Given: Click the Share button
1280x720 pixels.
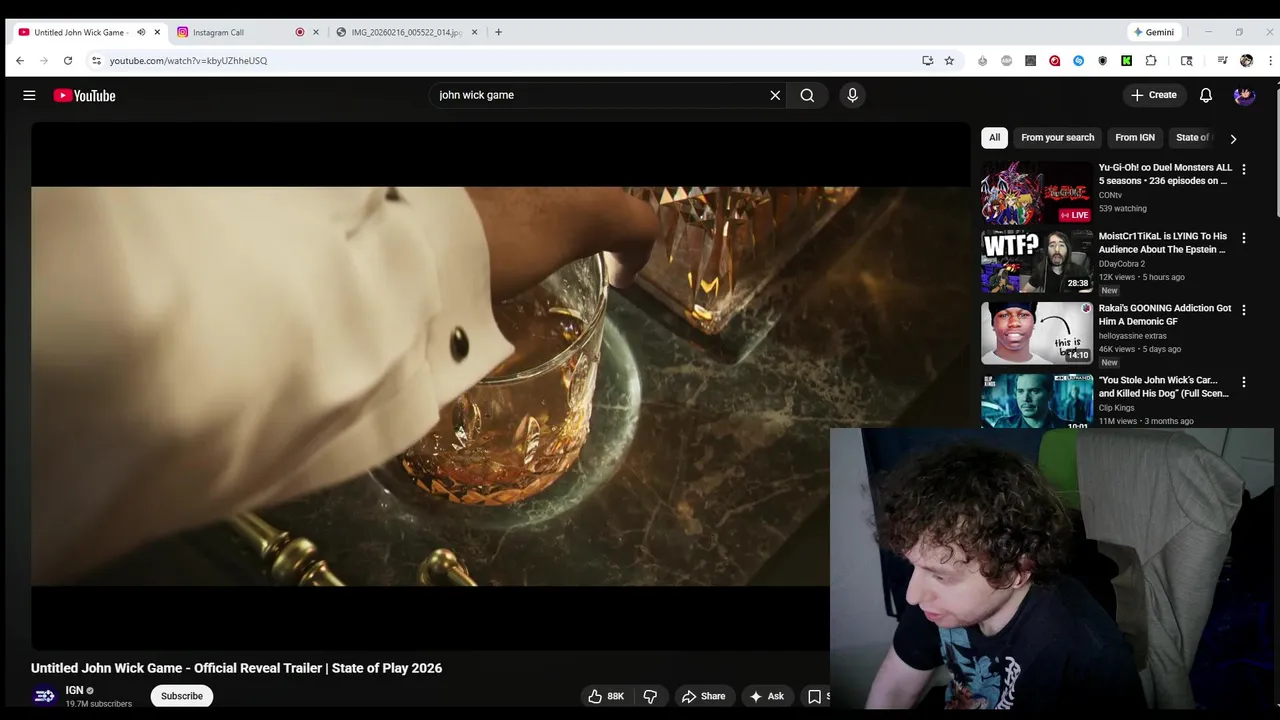Looking at the screenshot, I should [703, 696].
